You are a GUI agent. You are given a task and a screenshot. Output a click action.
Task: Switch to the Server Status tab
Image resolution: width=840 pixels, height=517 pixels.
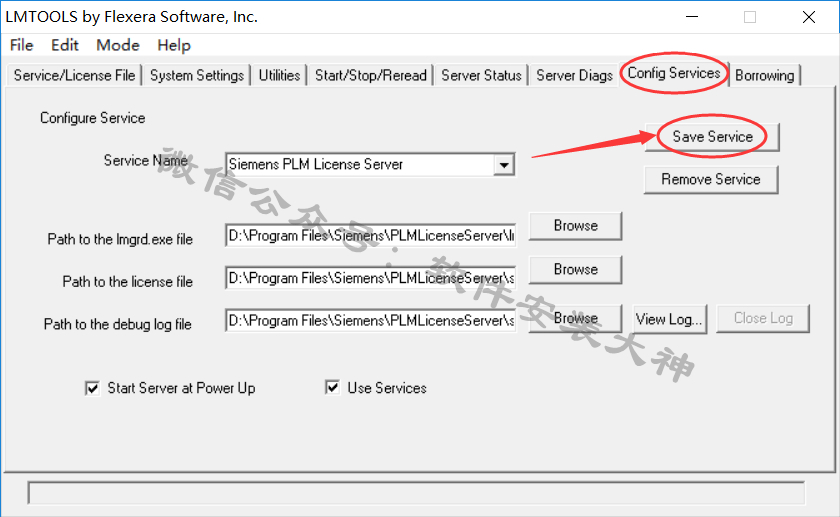[x=481, y=76]
